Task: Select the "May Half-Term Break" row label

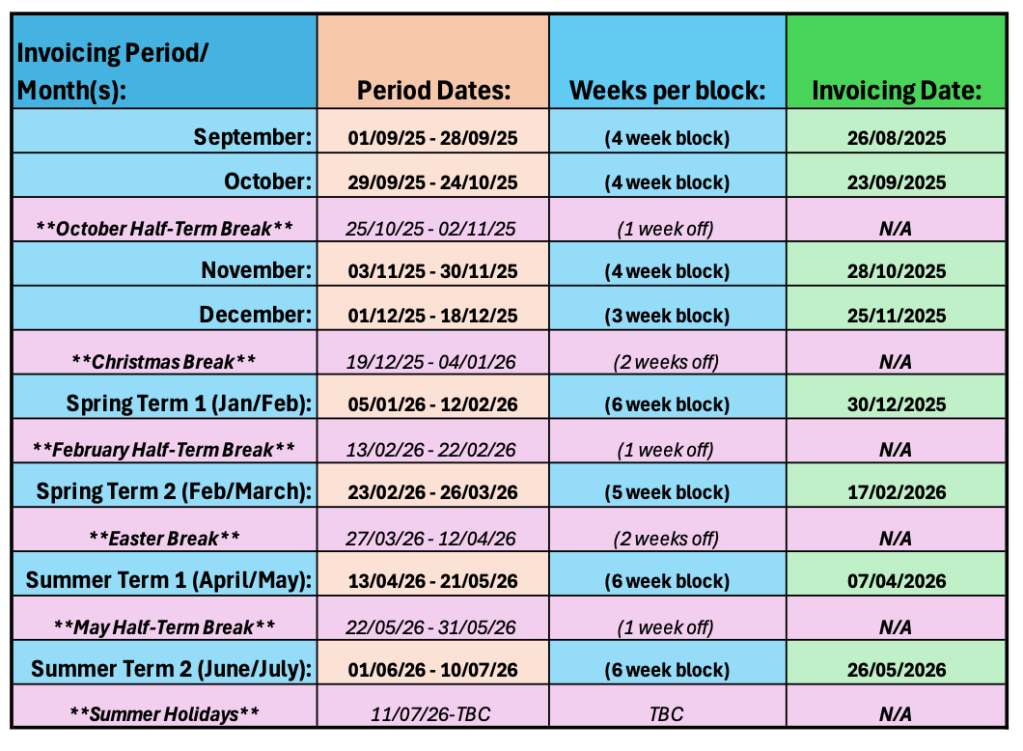Action: [x=164, y=627]
